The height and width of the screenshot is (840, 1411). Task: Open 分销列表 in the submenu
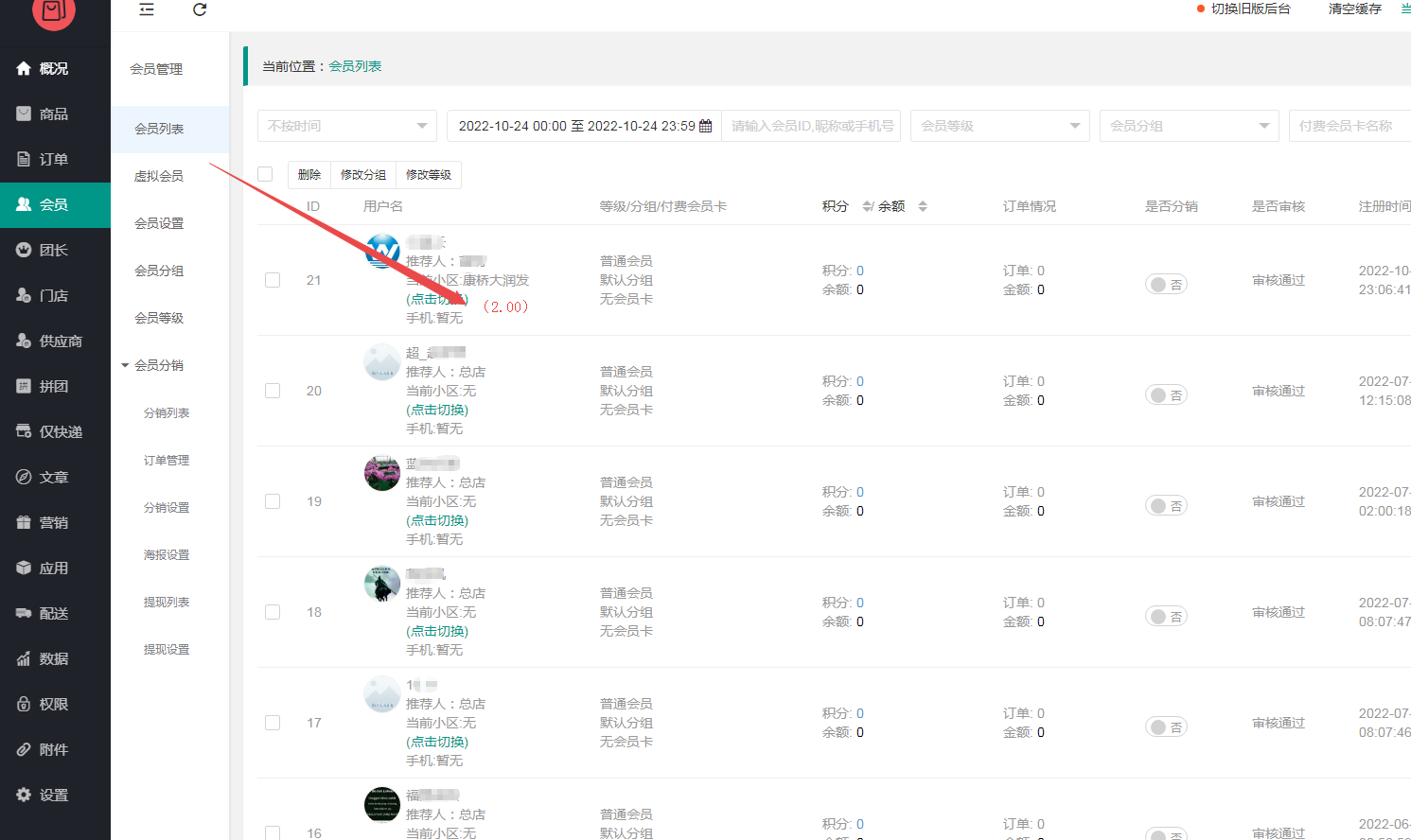(x=167, y=412)
